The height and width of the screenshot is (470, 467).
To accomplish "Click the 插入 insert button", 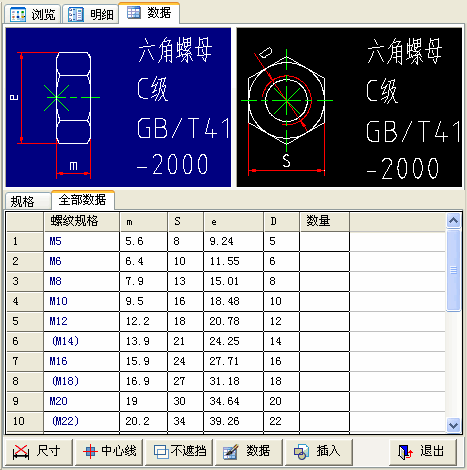I will [x=319, y=452].
